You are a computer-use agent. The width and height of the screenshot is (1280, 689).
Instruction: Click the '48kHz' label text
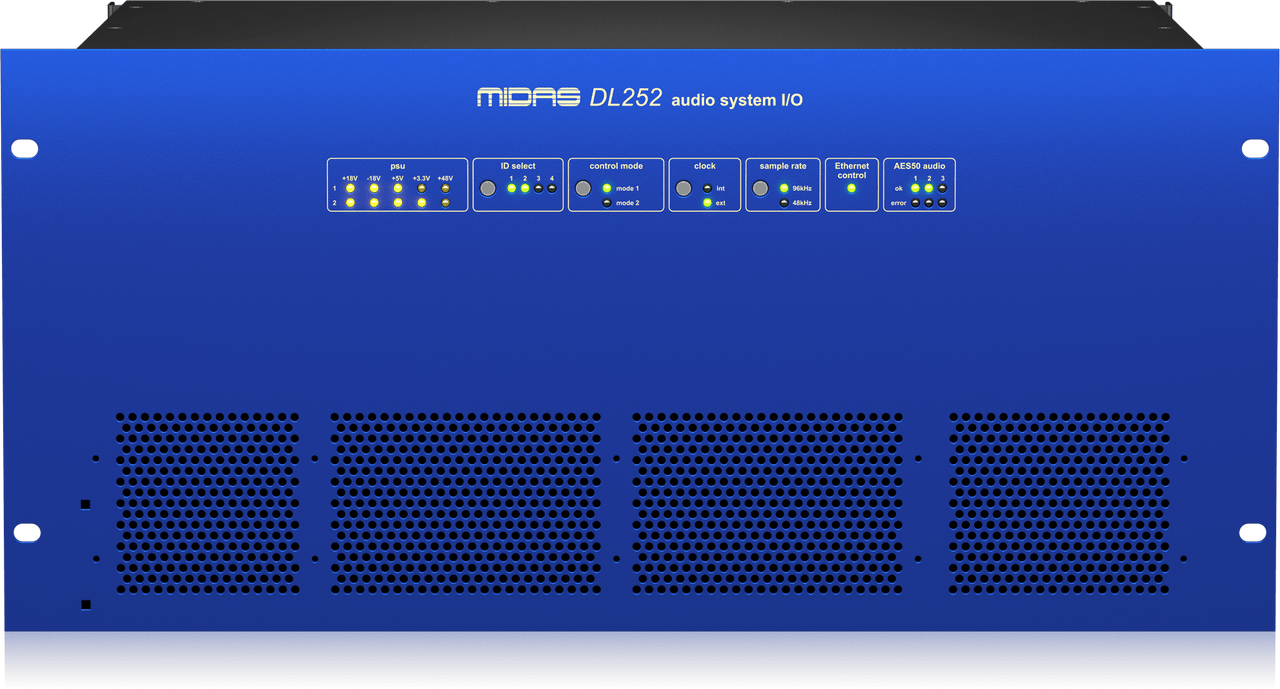[x=802, y=203]
